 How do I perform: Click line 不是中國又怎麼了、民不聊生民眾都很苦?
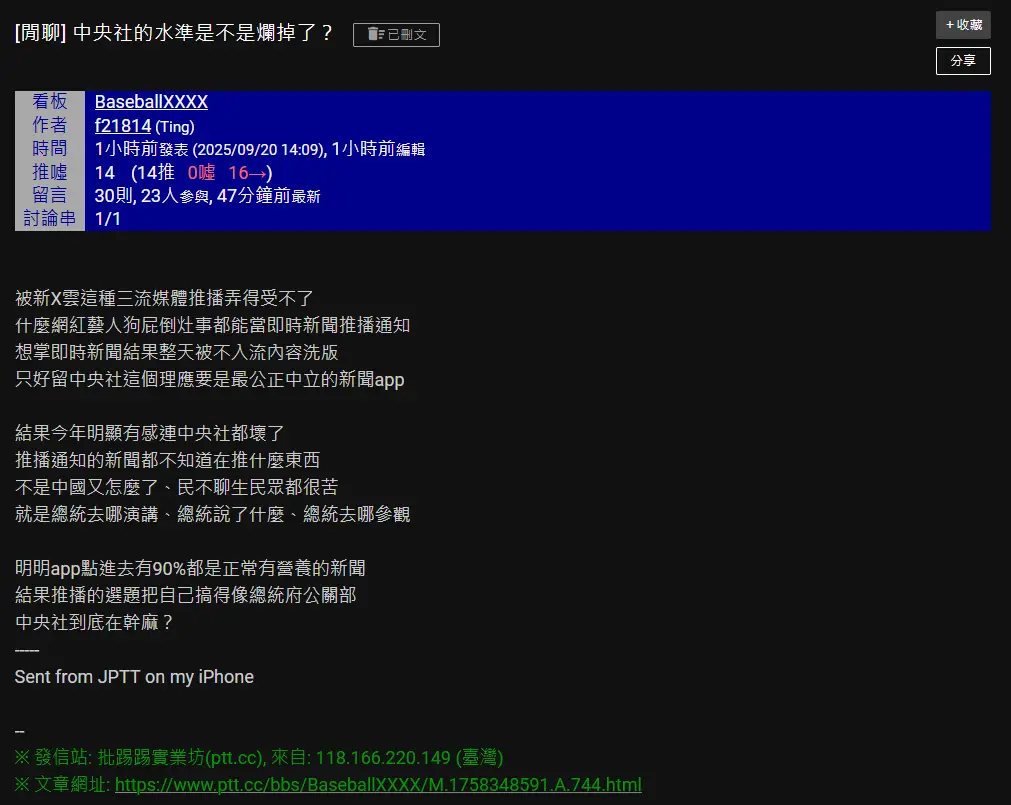(177, 487)
